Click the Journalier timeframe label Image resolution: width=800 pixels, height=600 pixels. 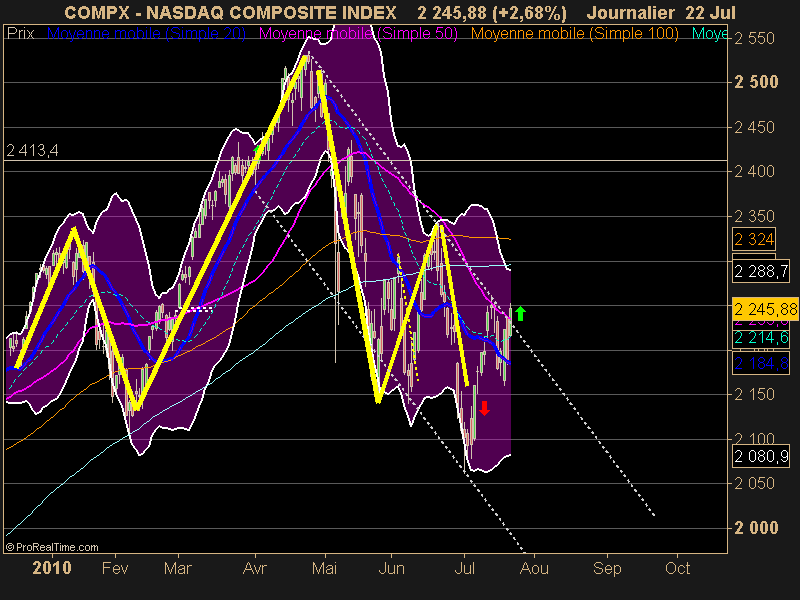pos(631,12)
